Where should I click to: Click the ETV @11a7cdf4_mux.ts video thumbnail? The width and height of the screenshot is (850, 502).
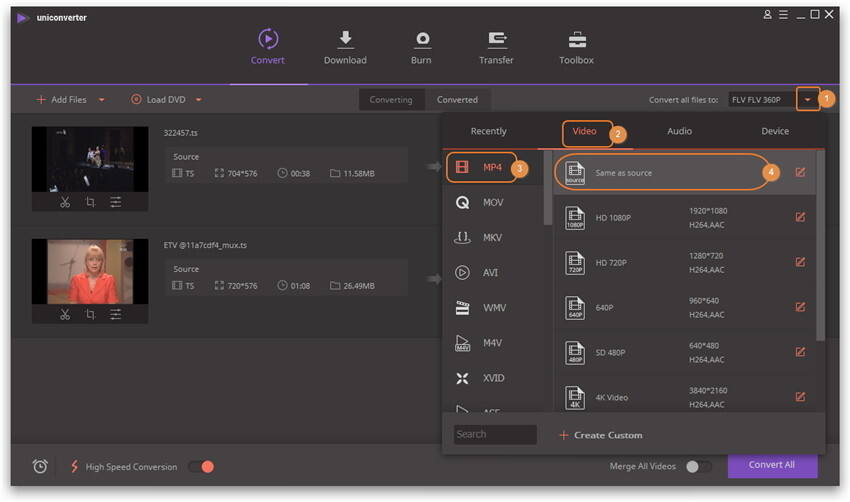[90, 271]
